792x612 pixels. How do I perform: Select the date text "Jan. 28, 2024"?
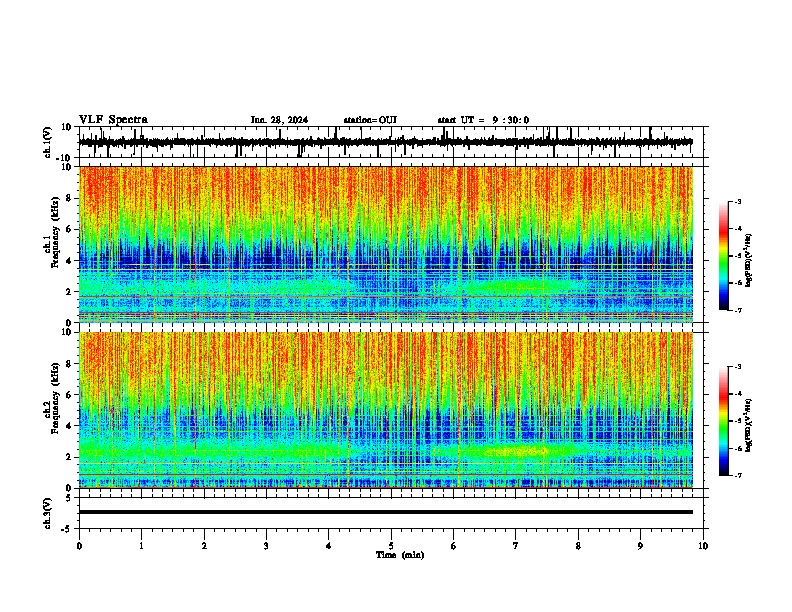[279, 120]
